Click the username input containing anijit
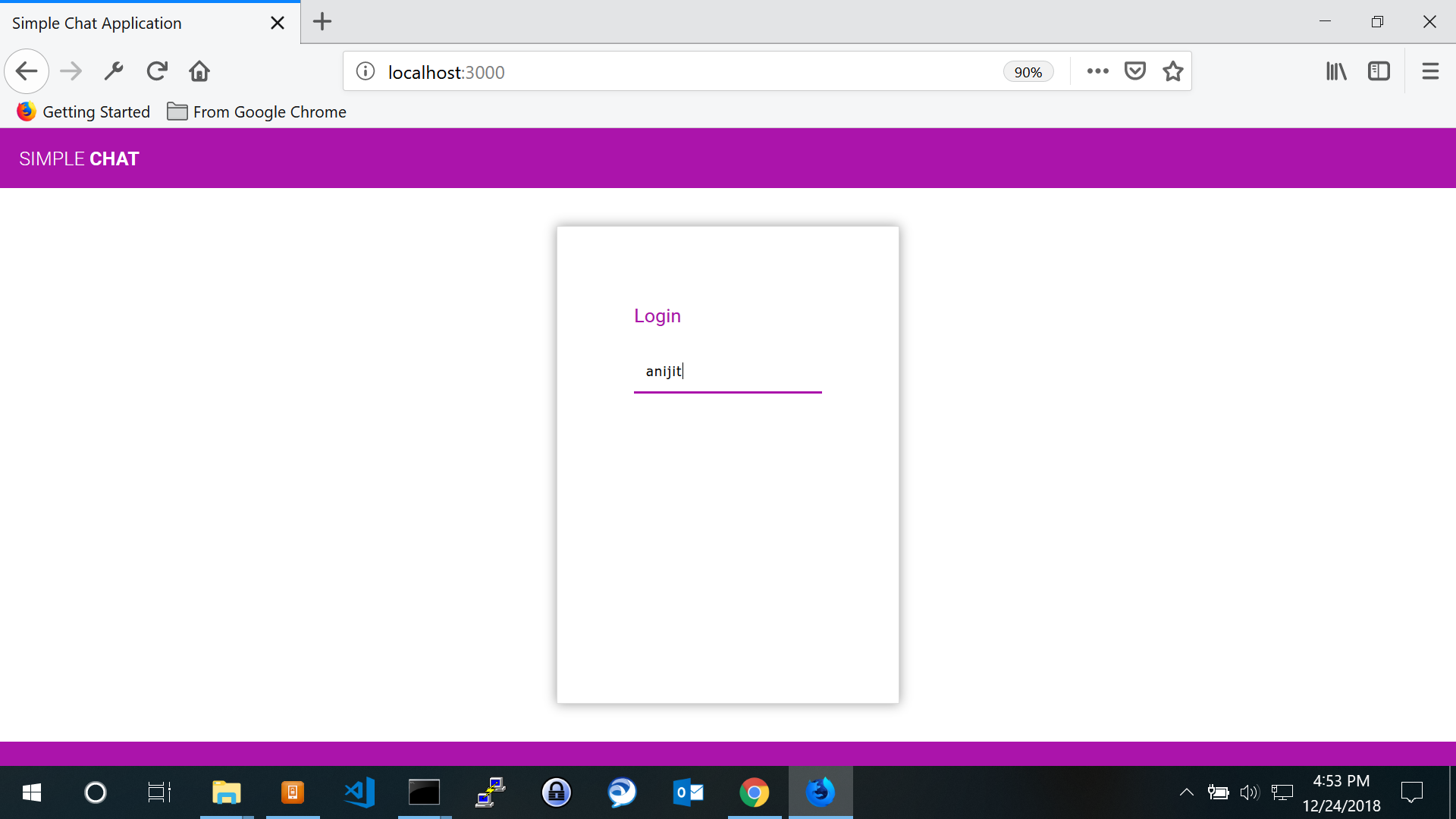This screenshot has width=1456, height=819. pos(726,372)
